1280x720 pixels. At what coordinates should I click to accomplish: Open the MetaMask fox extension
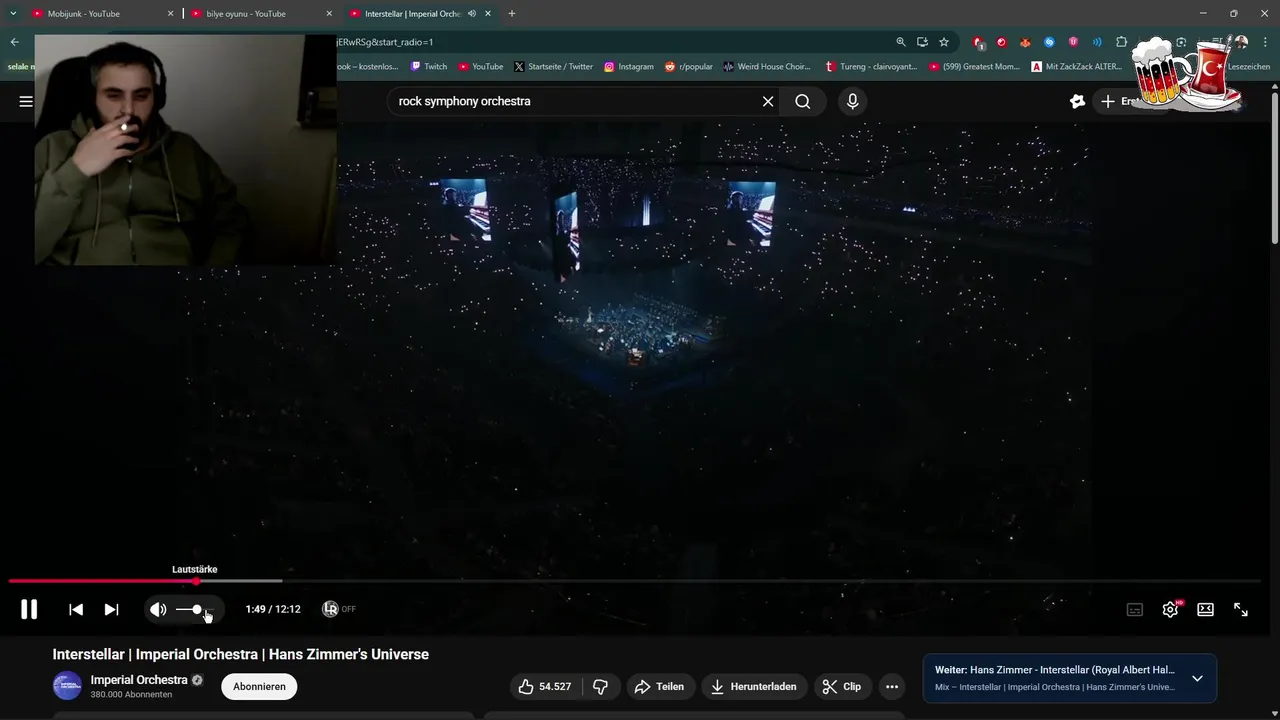coord(1025,42)
